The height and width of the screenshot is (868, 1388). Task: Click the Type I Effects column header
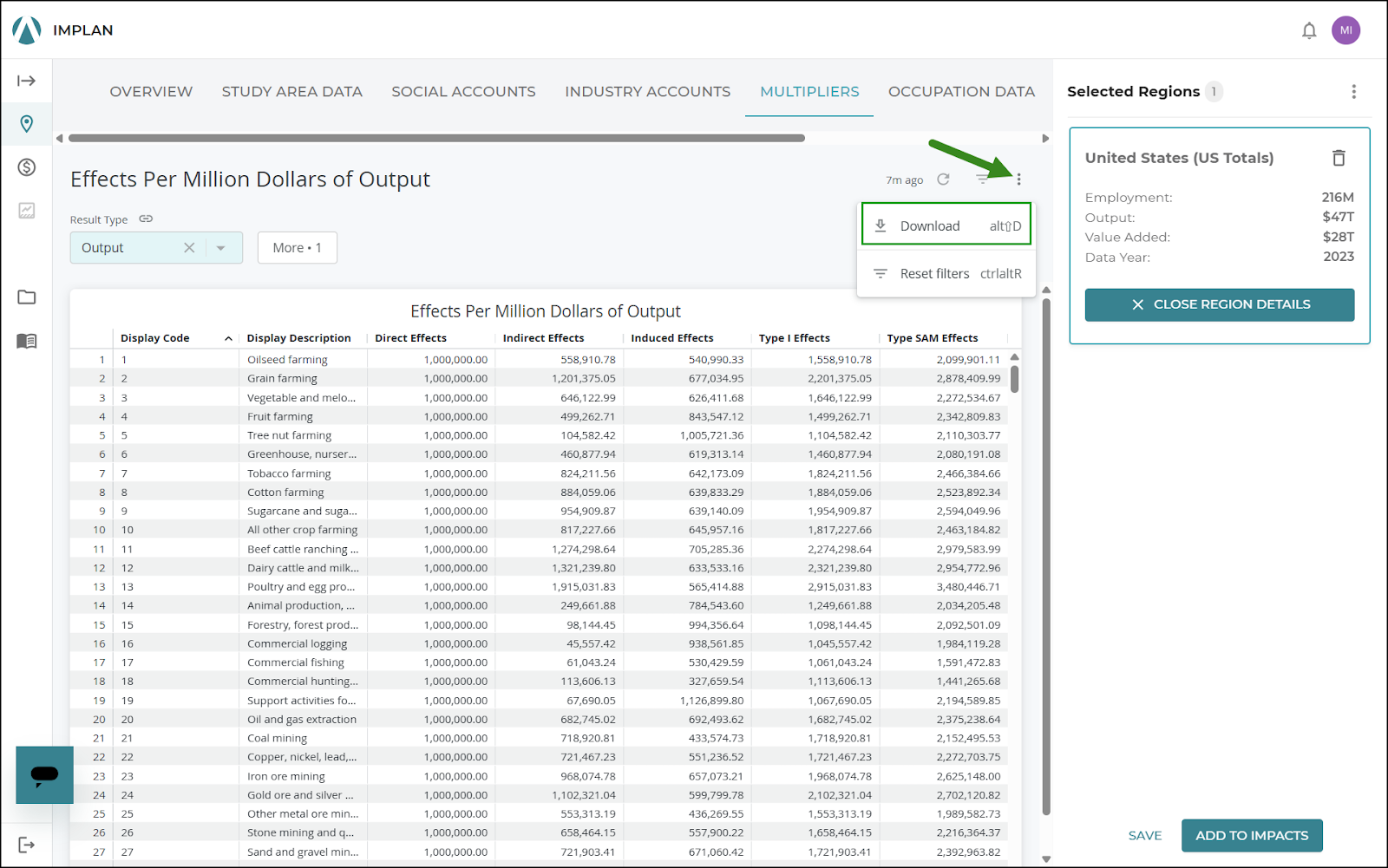[x=794, y=338]
